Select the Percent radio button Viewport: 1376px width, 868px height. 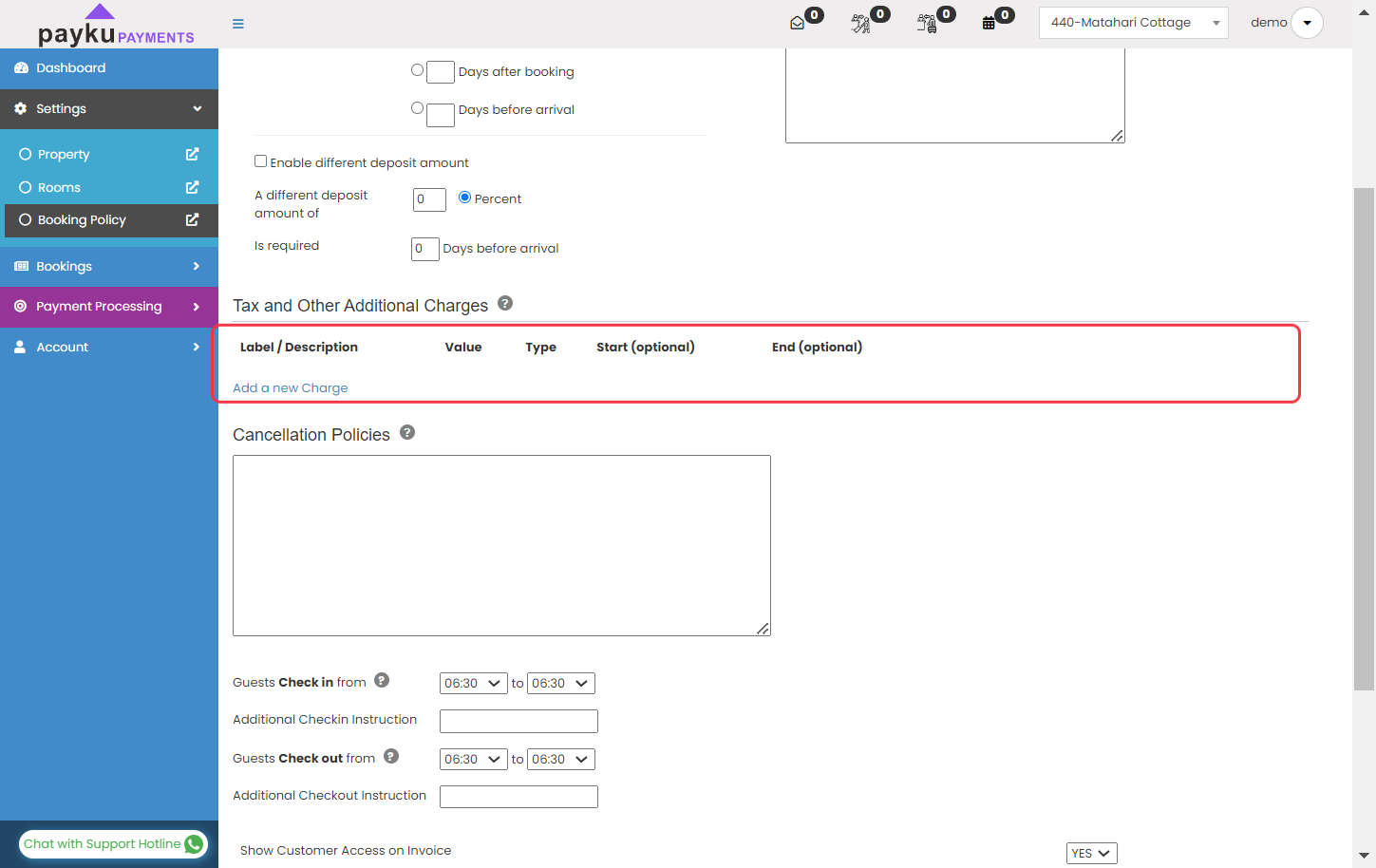click(x=464, y=198)
